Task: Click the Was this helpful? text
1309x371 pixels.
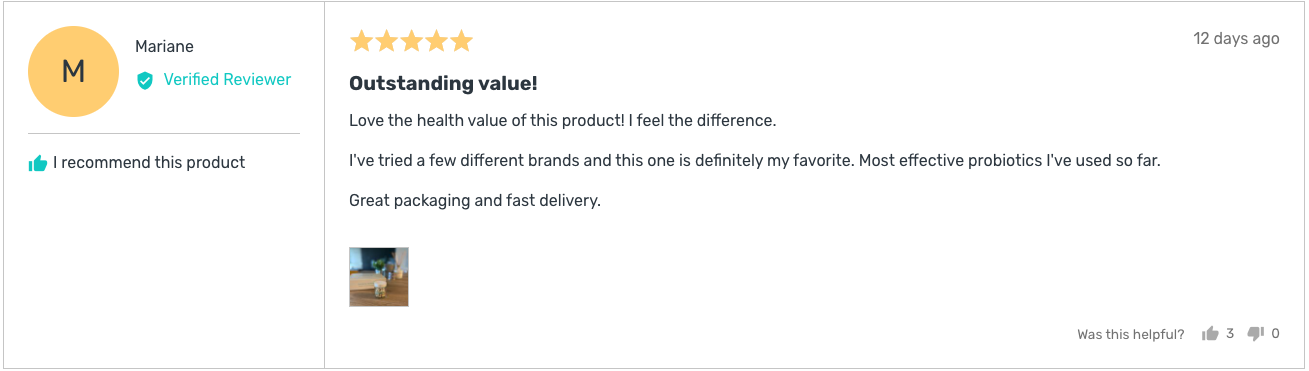Action: [1131, 335]
